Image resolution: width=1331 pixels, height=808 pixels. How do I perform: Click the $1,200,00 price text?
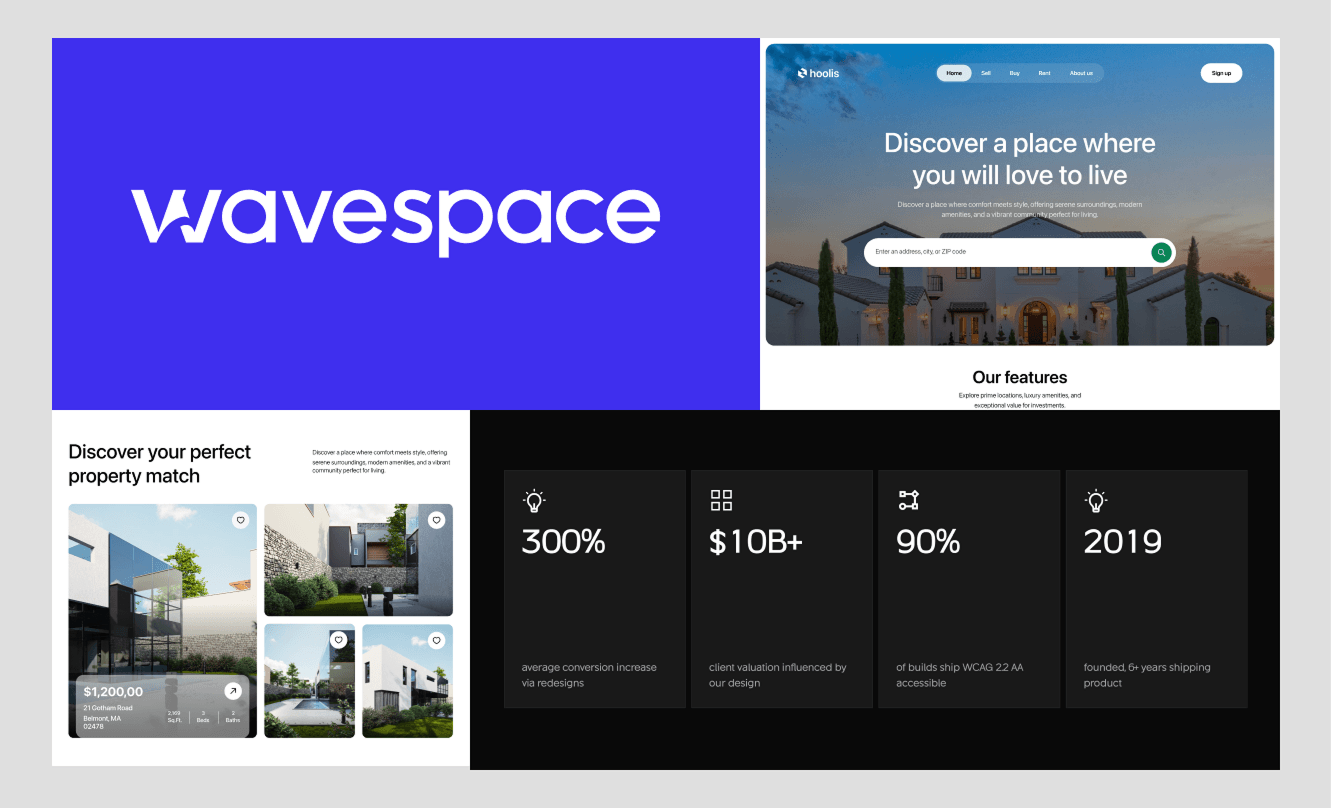(113, 692)
